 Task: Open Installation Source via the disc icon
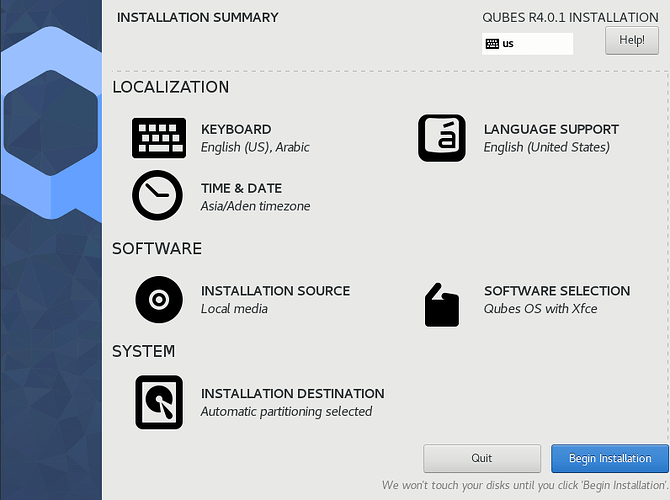point(159,300)
